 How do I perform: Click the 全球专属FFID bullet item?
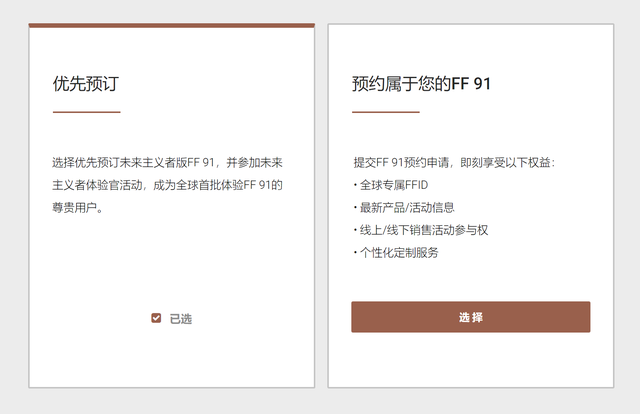click(x=391, y=185)
